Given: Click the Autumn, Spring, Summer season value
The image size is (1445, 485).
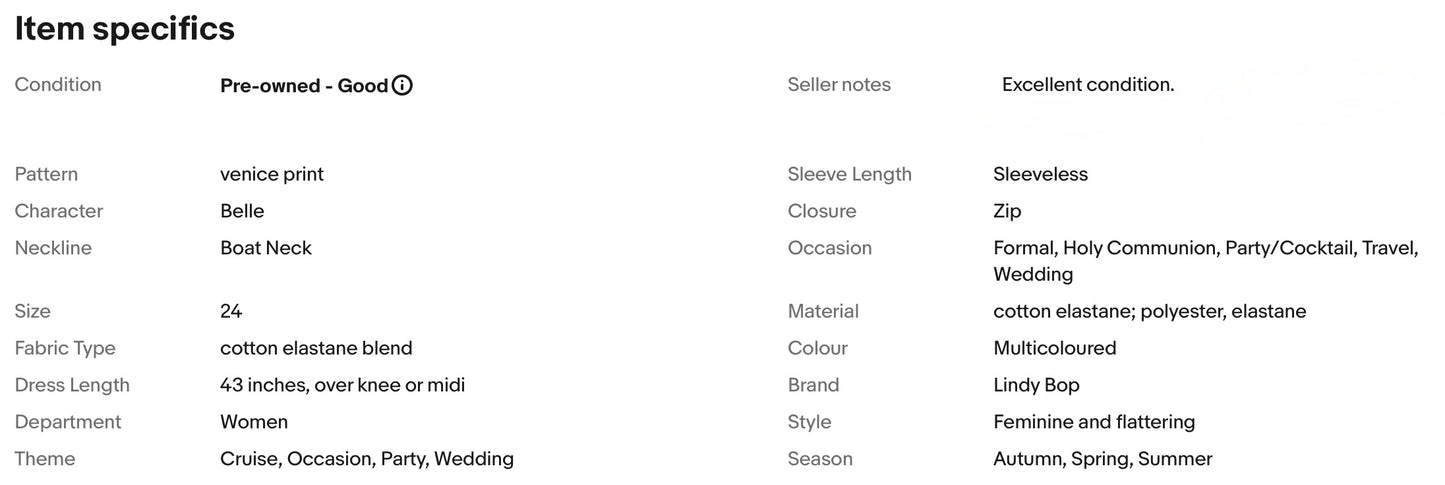Looking at the screenshot, I should tap(1103, 459).
